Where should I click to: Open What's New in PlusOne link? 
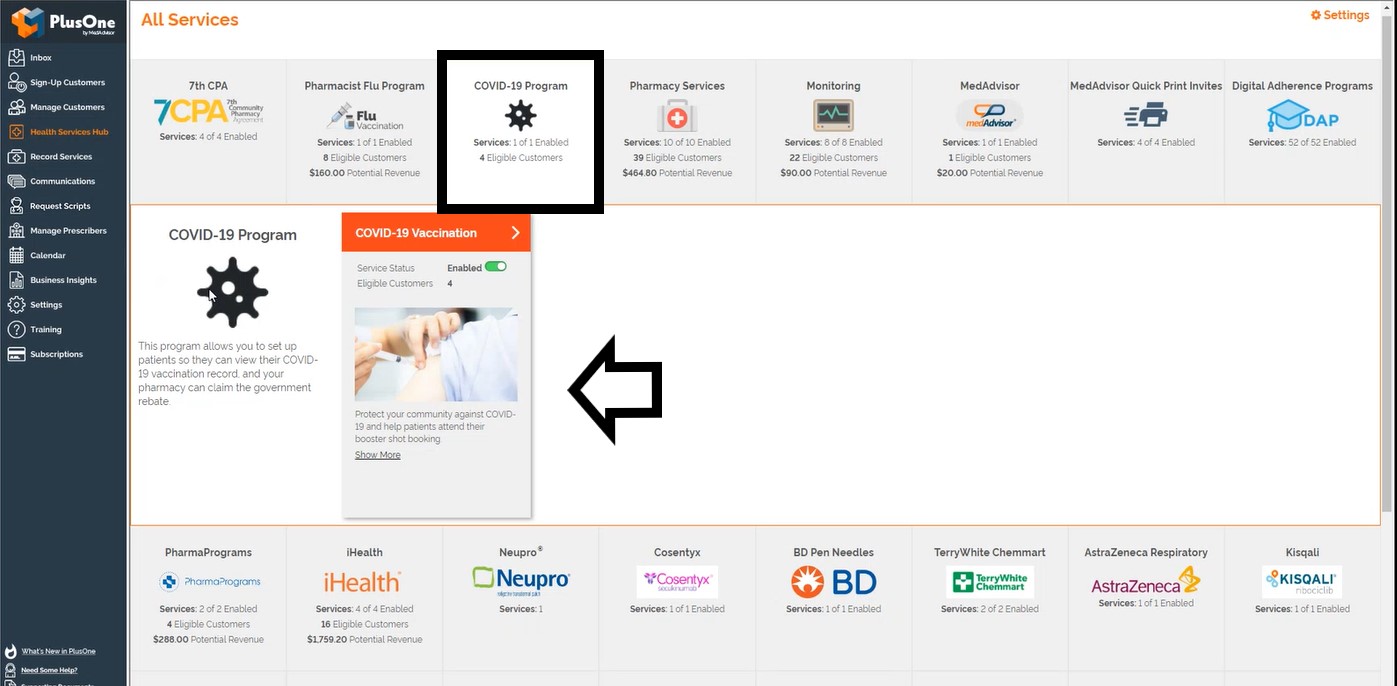point(58,651)
